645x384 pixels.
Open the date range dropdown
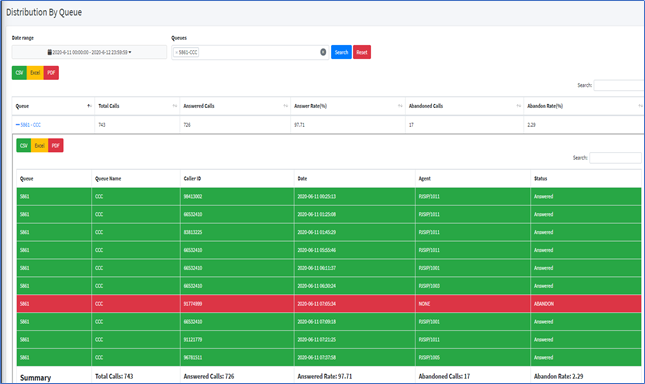(x=89, y=52)
